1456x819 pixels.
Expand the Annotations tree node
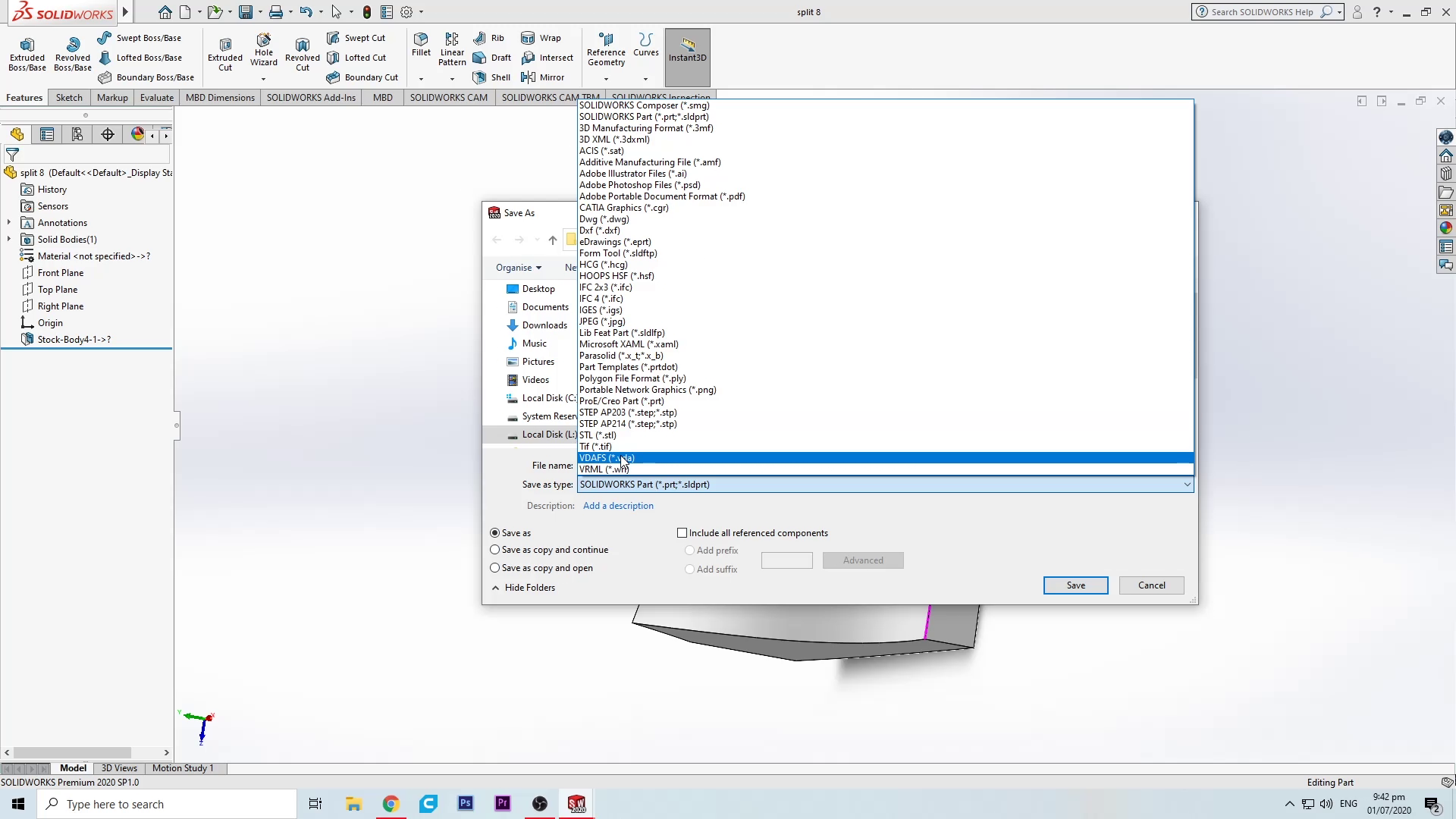pyautogui.click(x=9, y=223)
